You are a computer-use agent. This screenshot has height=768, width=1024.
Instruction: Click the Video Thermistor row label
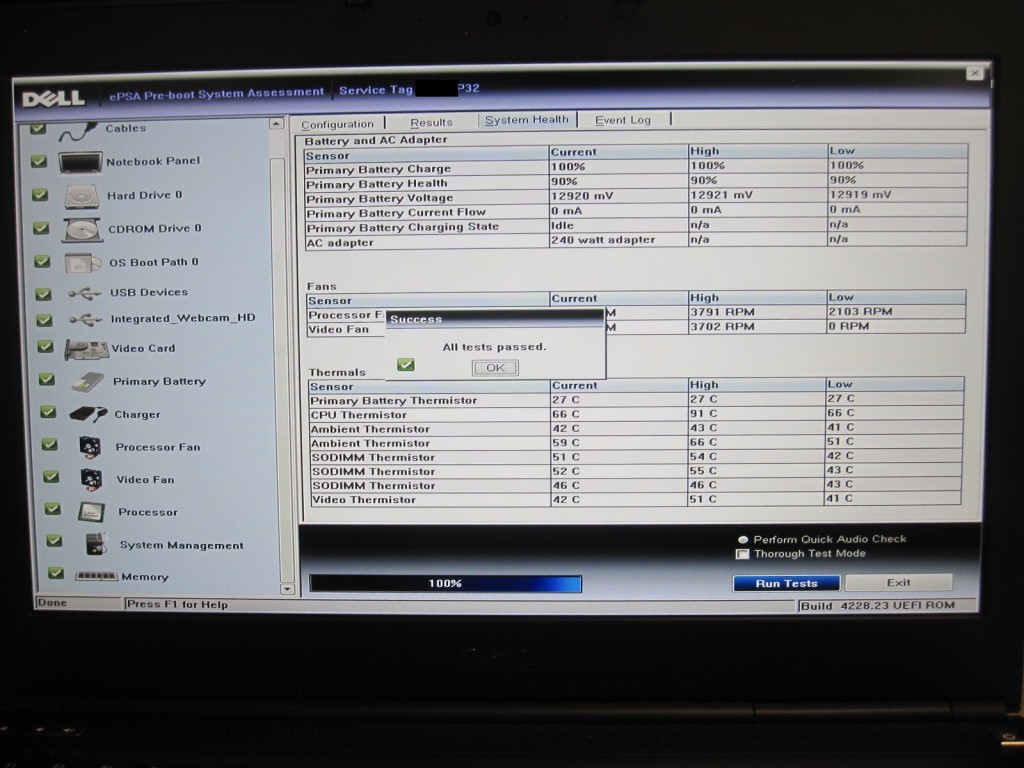364,500
